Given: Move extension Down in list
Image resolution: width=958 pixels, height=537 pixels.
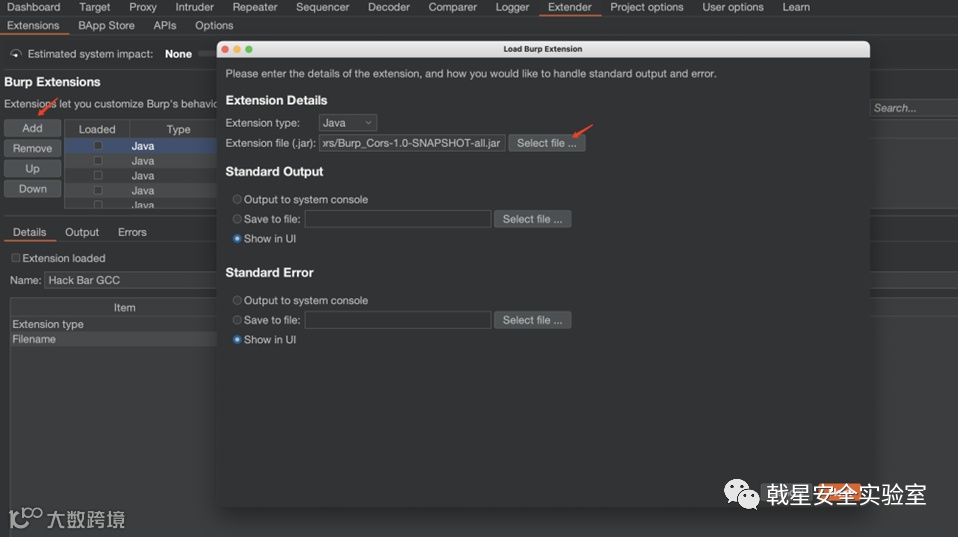Looking at the screenshot, I should 32,189.
